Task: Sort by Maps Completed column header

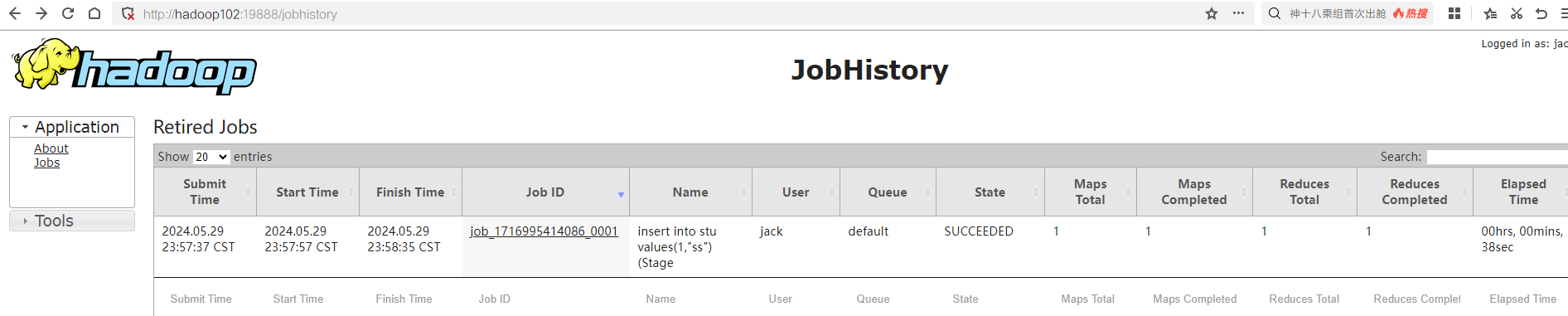Action: [1194, 192]
